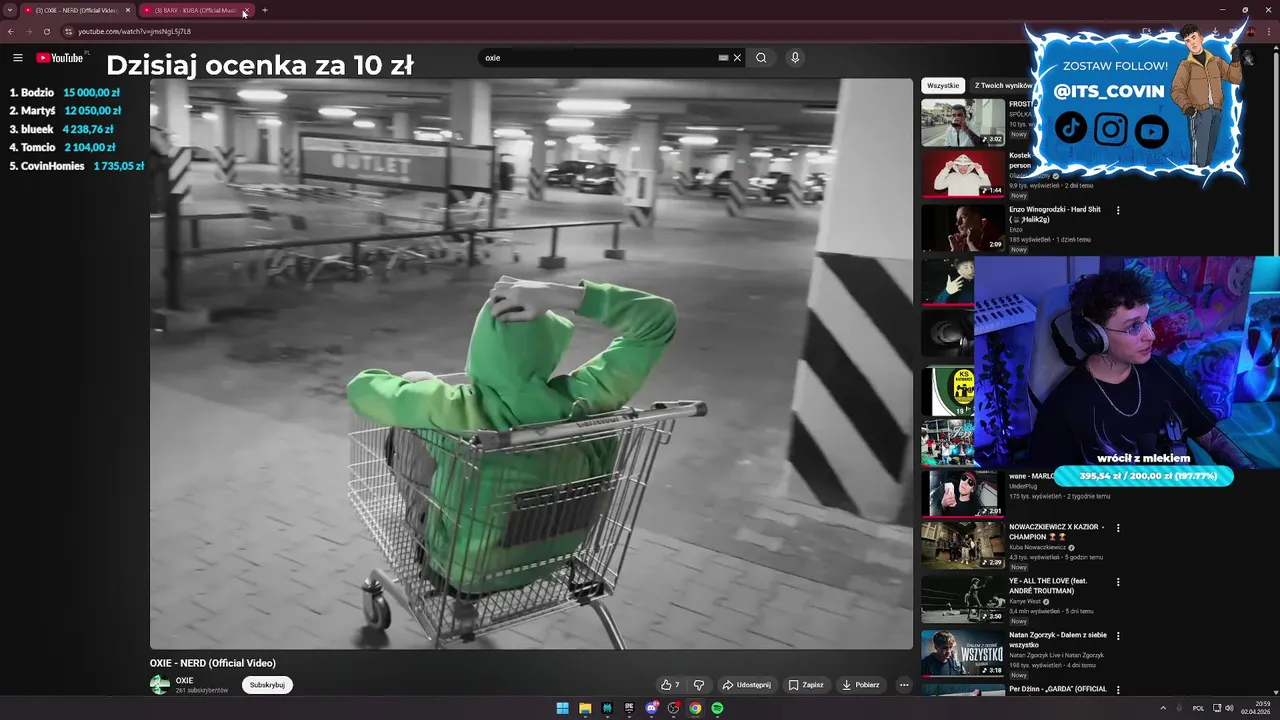Open the tab search dropdown arrow
The image size is (1280, 720).
(x=9, y=10)
